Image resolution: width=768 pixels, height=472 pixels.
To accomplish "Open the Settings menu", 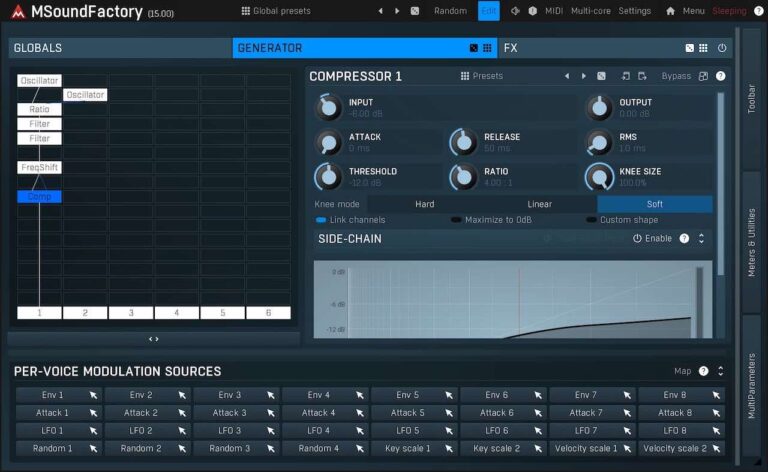I will 634,11.
